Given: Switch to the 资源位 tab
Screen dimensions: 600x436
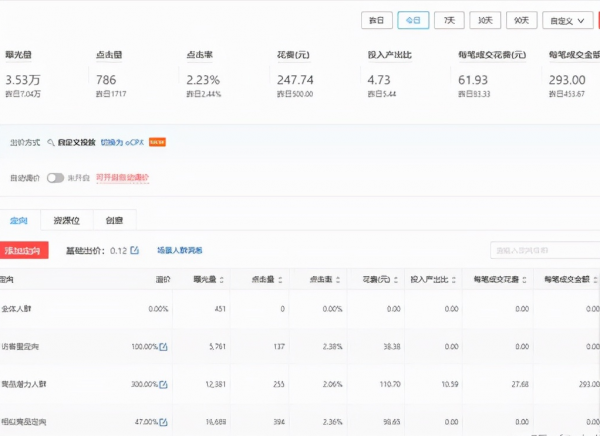Looking at the screenshot, I should [x=67, y=220].
